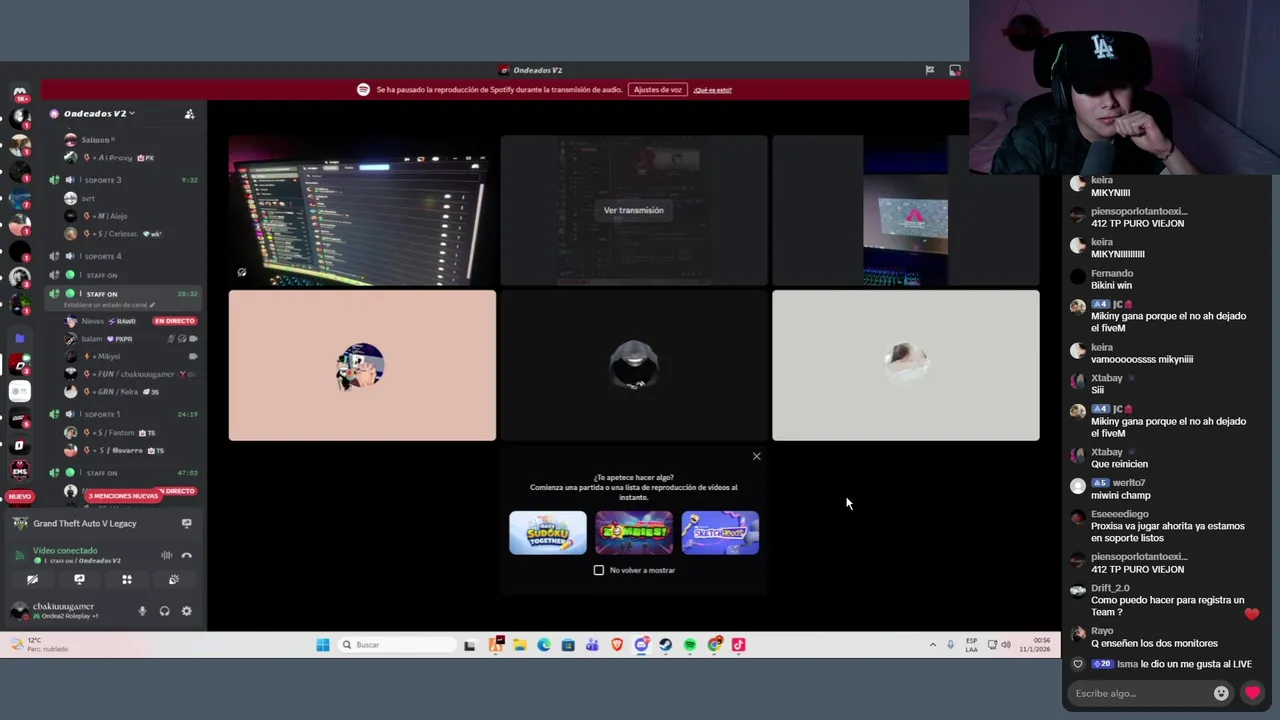This screenshot has height=720, width=1280.
Task: Select the top-right stream thumbnail
Action: [906, 210]
